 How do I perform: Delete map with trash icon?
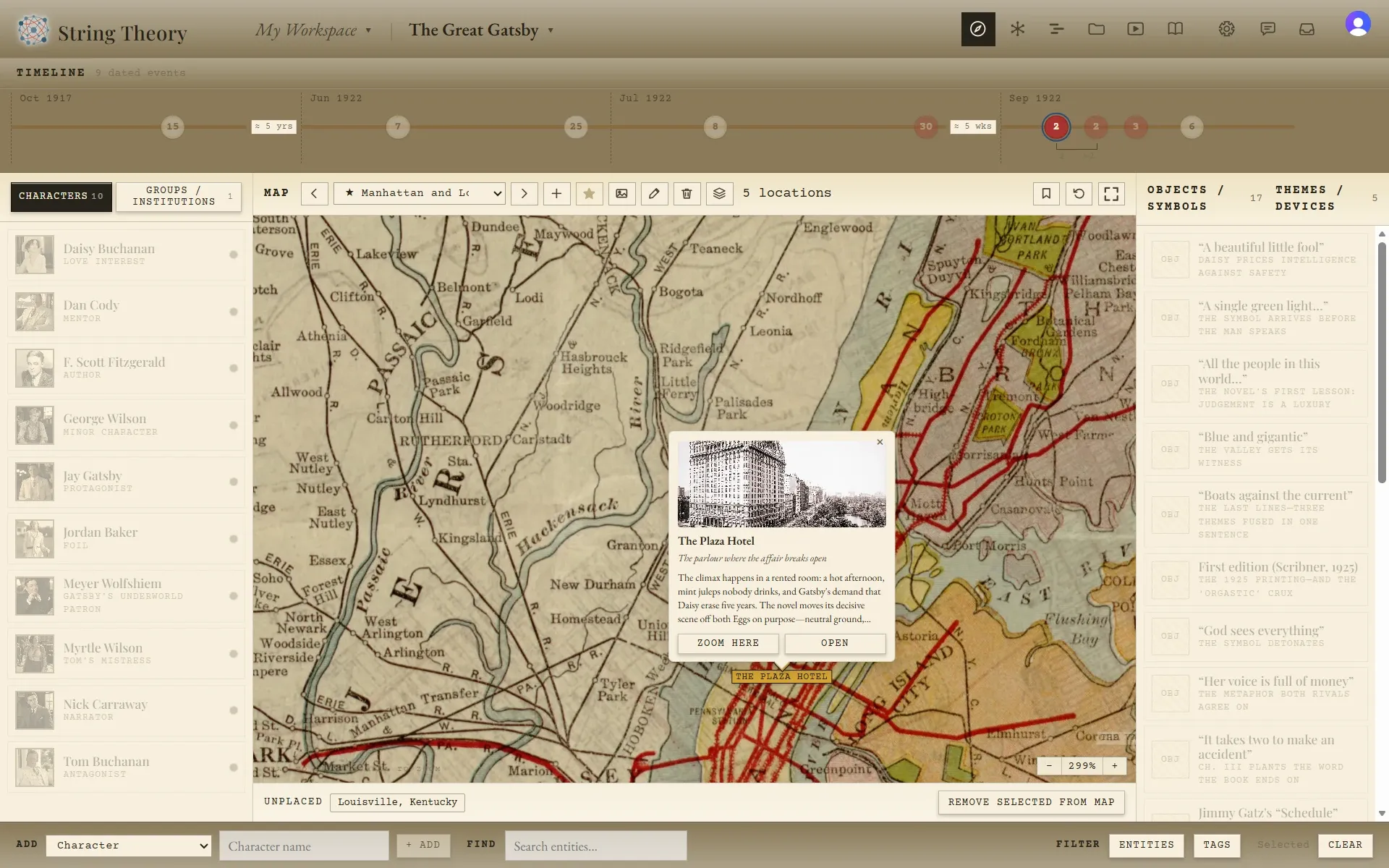pyautogui.click(x=687, y=193)
